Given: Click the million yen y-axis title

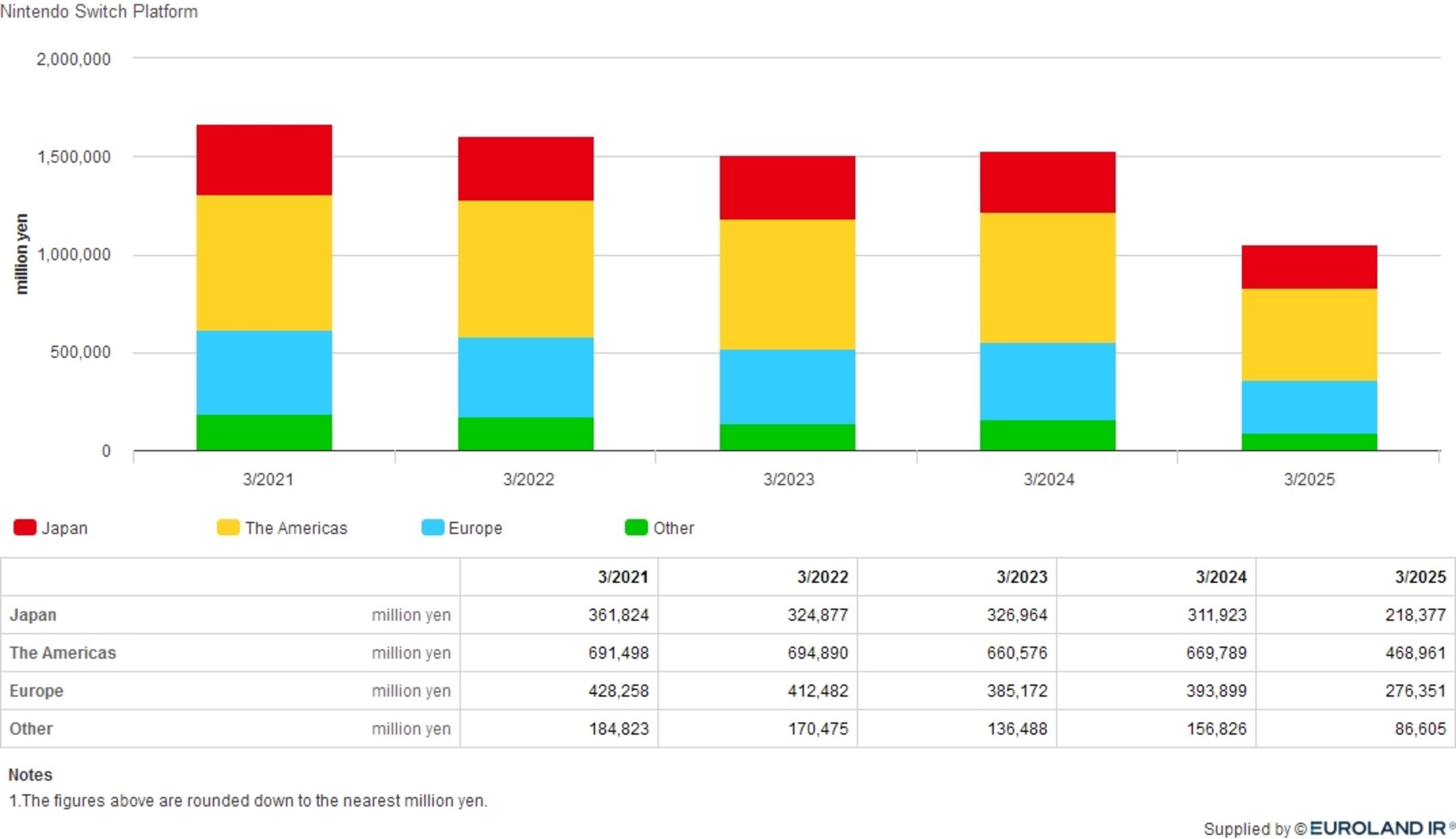Looking at the screenshot, I should click(22, 254).
